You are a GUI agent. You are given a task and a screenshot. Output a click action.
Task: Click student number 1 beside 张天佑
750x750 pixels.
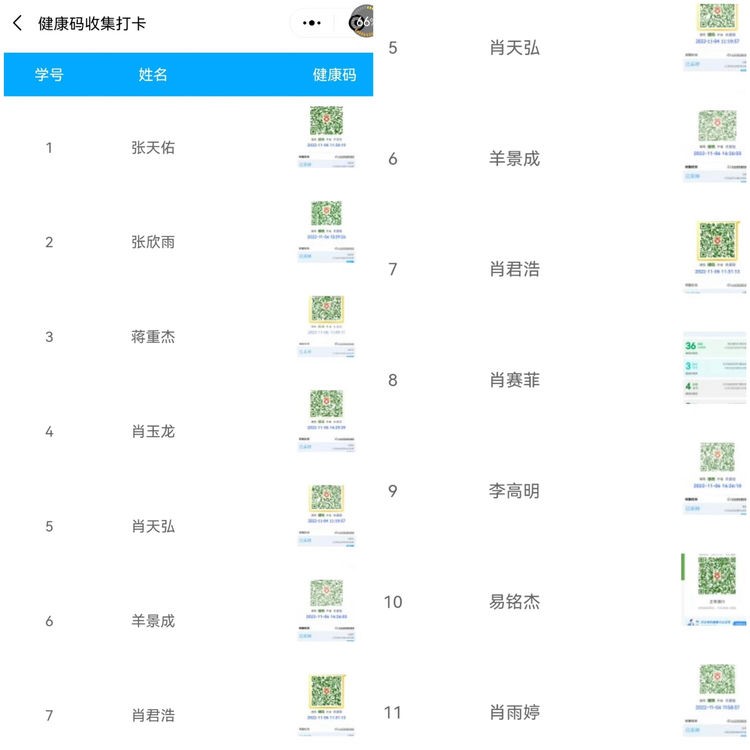(x=49, y=148)
